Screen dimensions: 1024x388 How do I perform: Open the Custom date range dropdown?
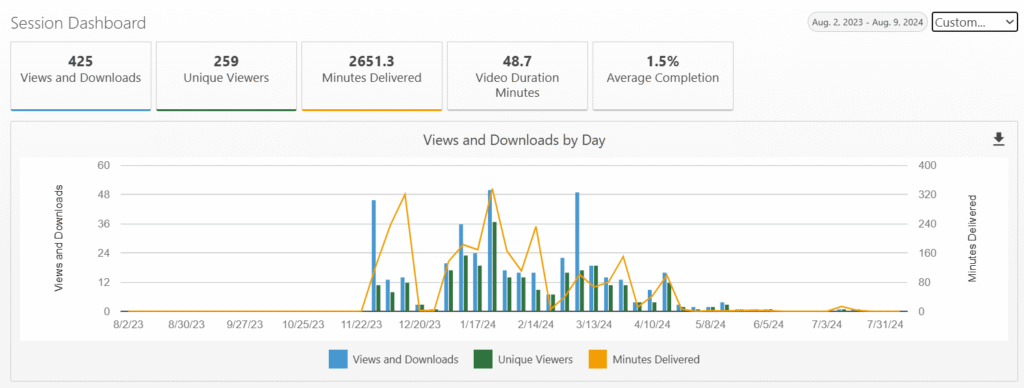pyautogui.click(x=974, y=22)
